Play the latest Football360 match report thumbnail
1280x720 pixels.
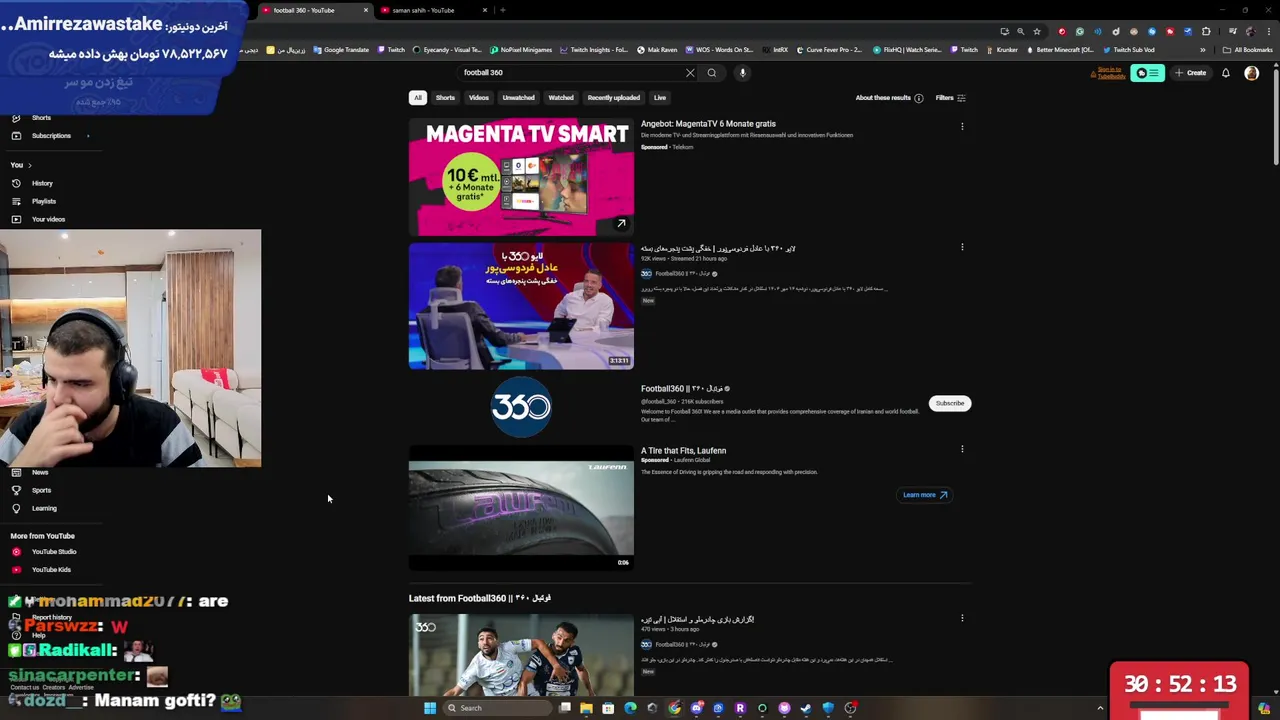click(x=521, y=656)
